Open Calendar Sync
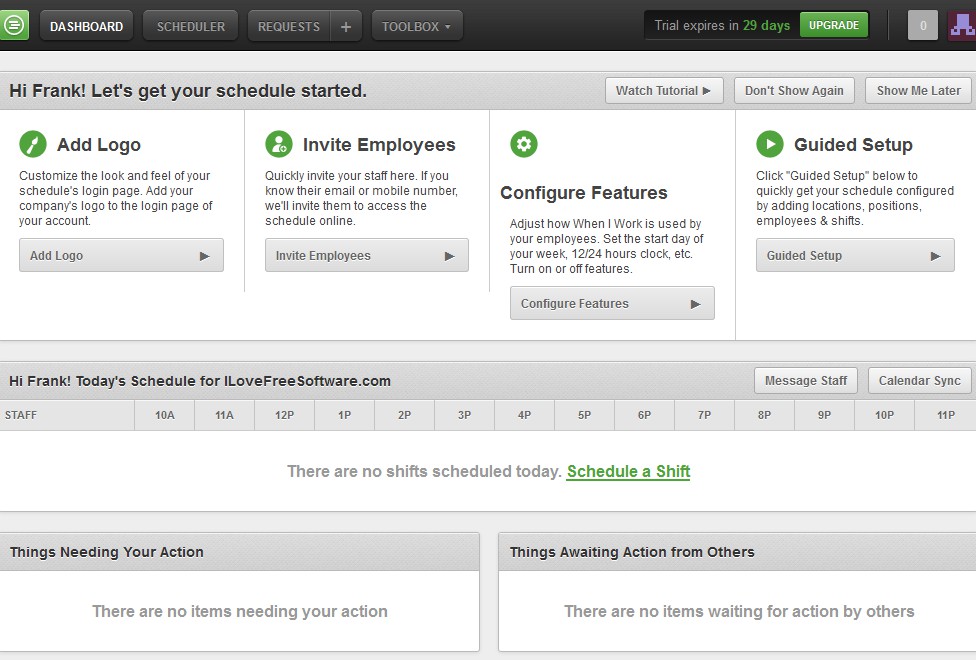 click(x=919, y=380)
